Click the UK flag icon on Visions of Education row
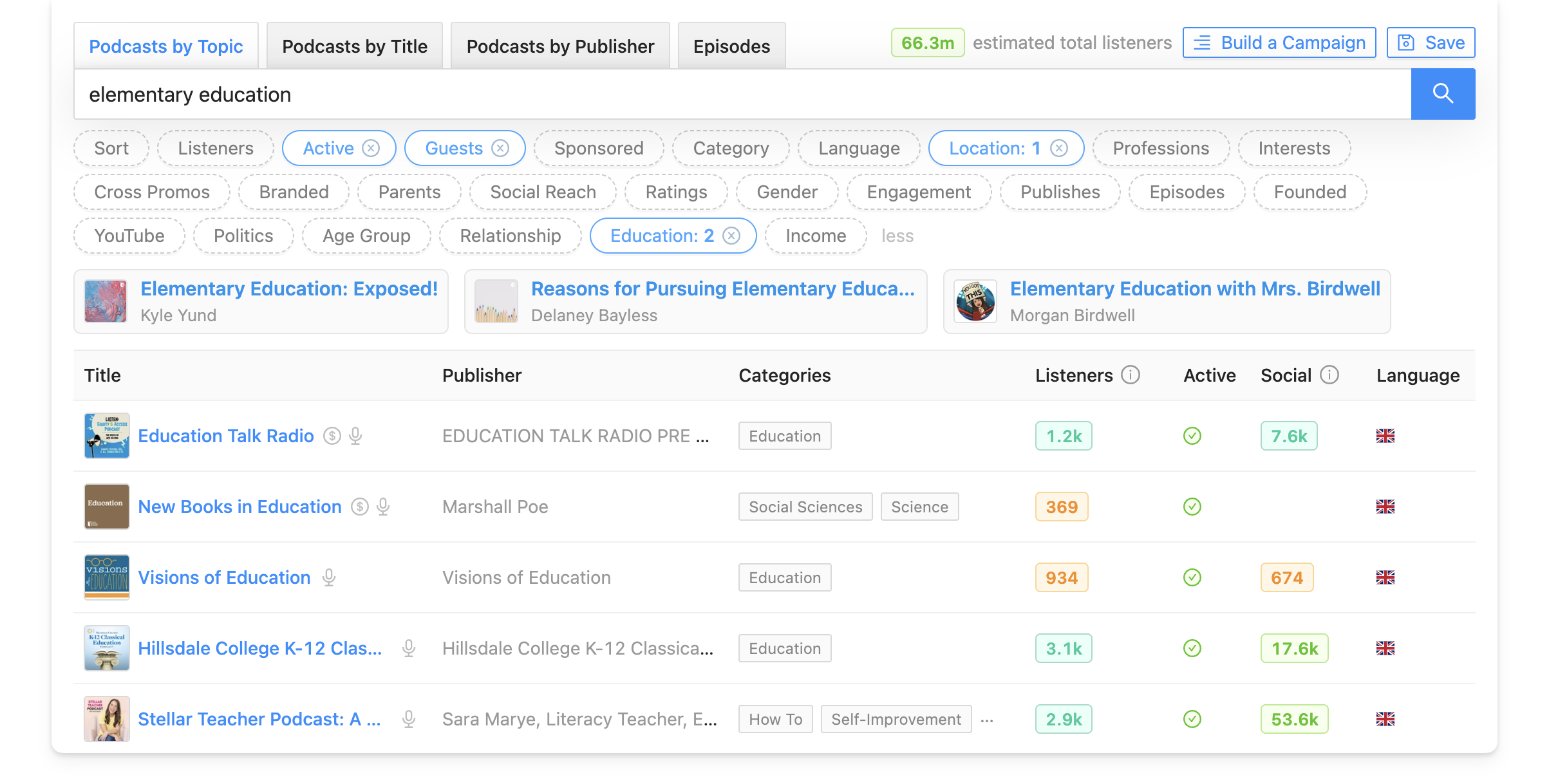Screen dimensions: 1549x784 [x=1385, y=577]
